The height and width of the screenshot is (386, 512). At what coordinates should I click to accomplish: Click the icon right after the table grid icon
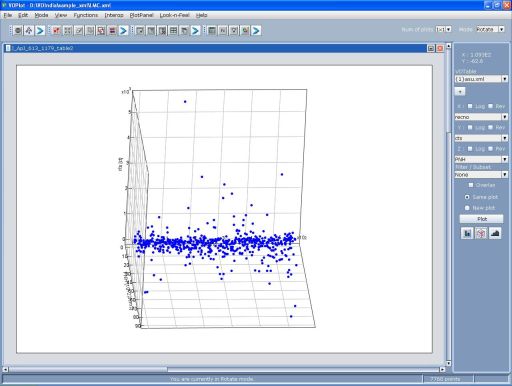[184, 31]
